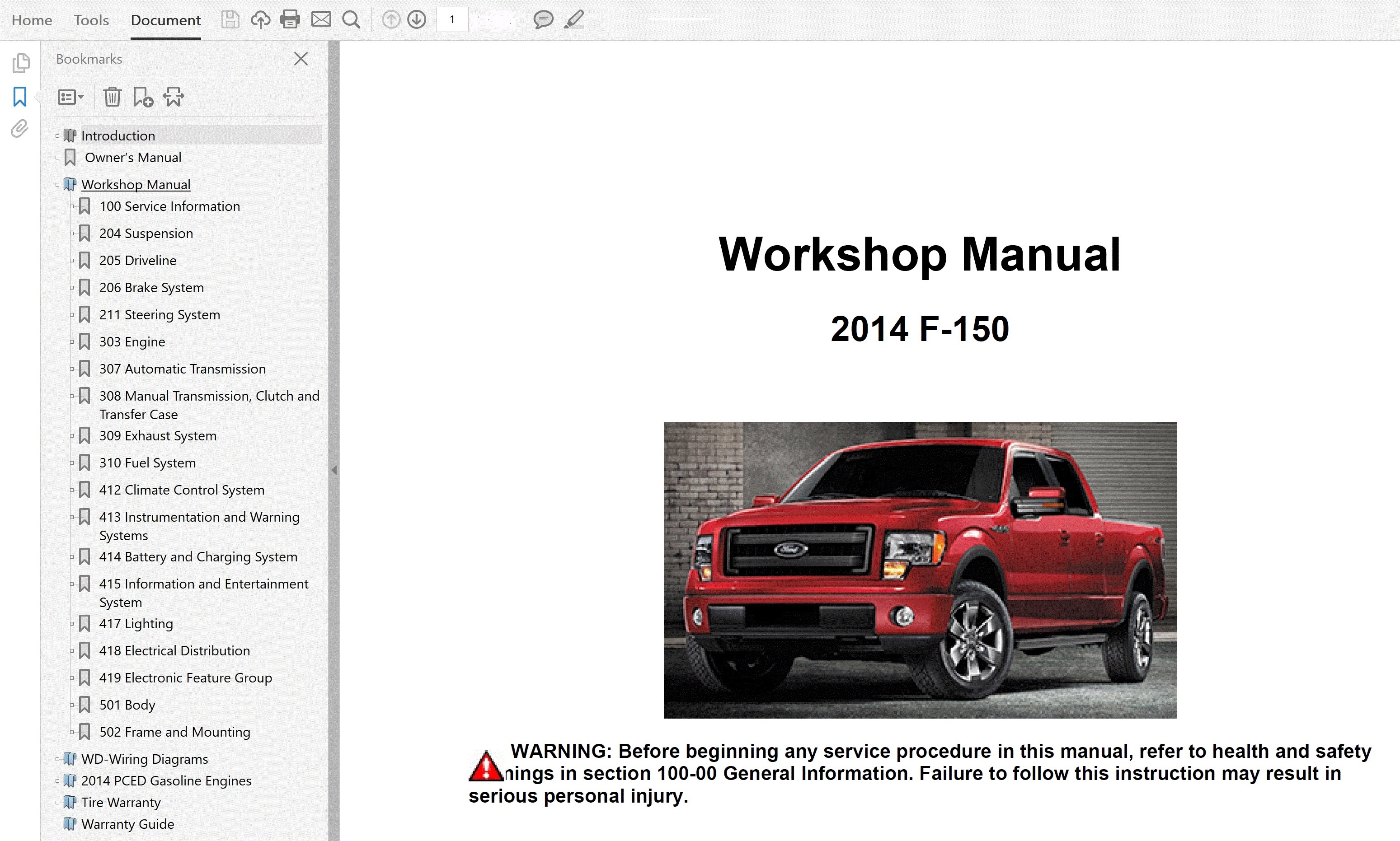The image size is (1400, 841).
Task: Click the upload to cloud icon
Action: pos(260,20)
